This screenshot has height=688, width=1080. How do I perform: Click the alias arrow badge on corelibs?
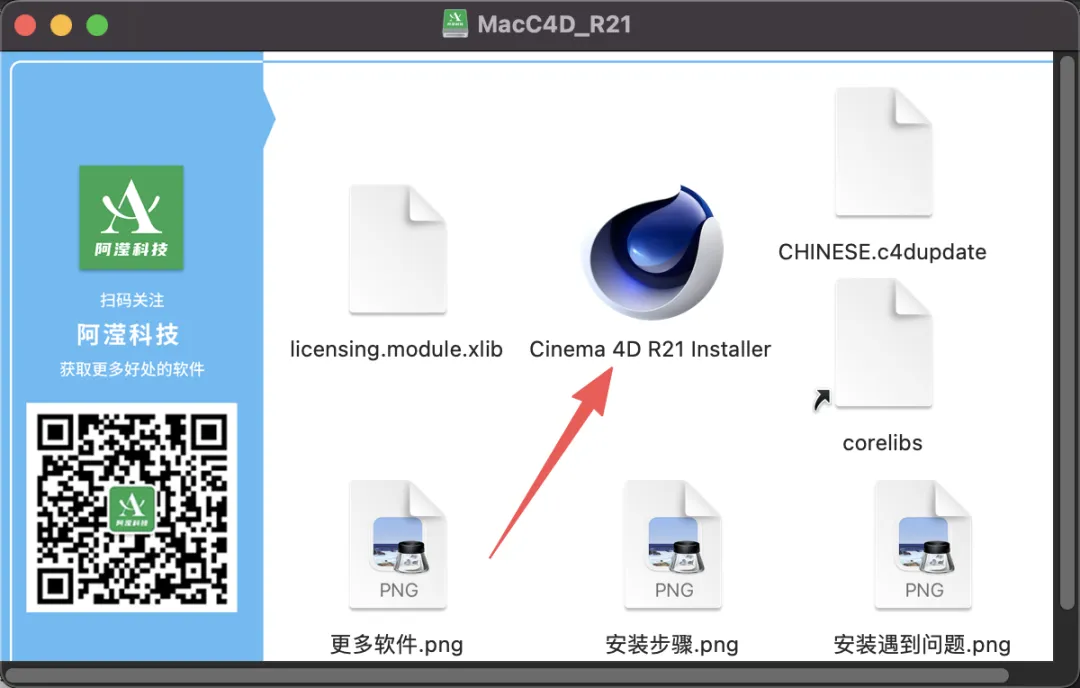[x=822, y=400]
